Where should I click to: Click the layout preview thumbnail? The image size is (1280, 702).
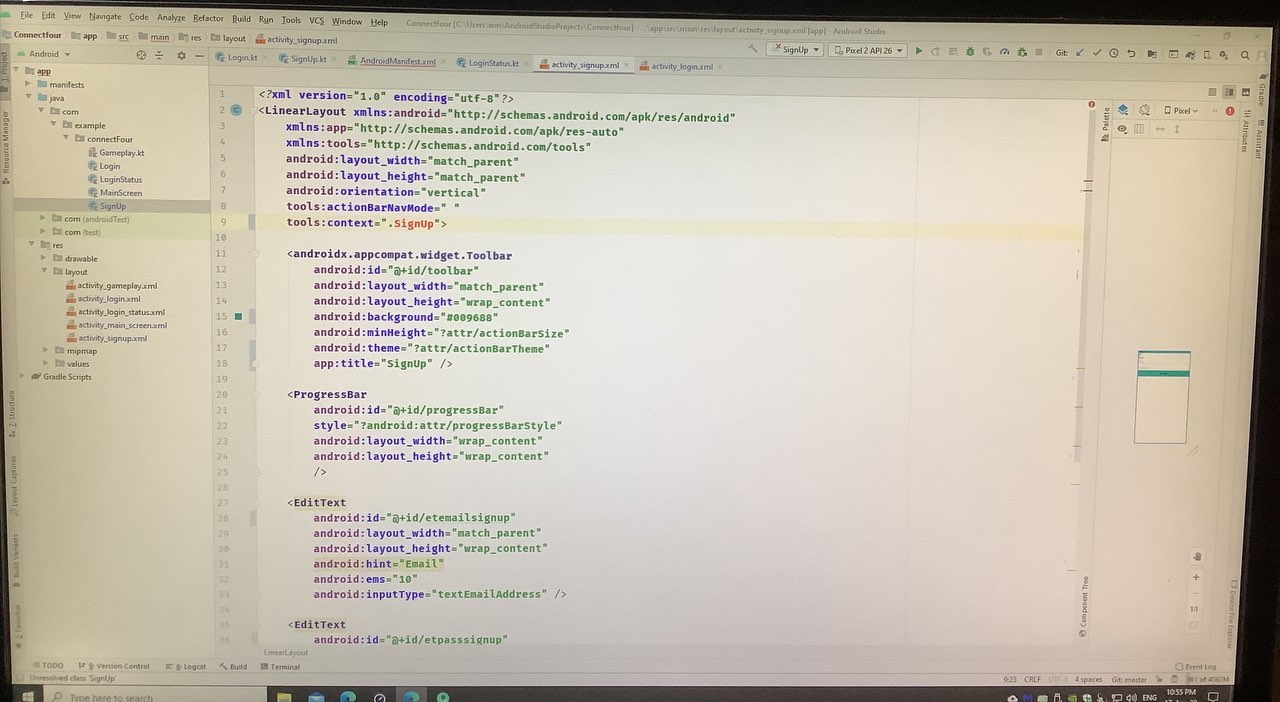pos(1162,397)
